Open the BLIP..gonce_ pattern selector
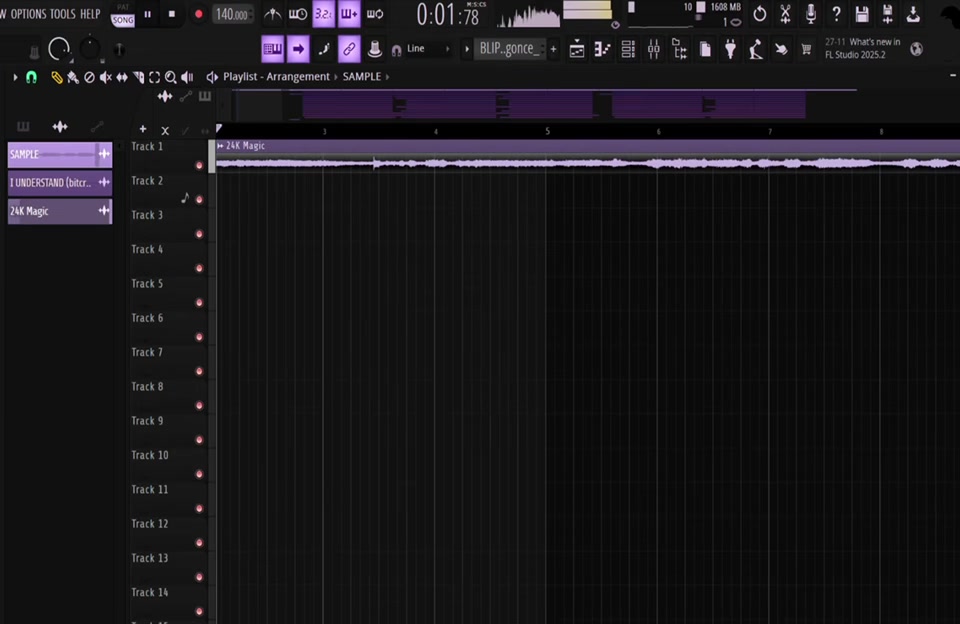This screenshot has width=960, height=624. pyautogui.click(x=510, y=49)
